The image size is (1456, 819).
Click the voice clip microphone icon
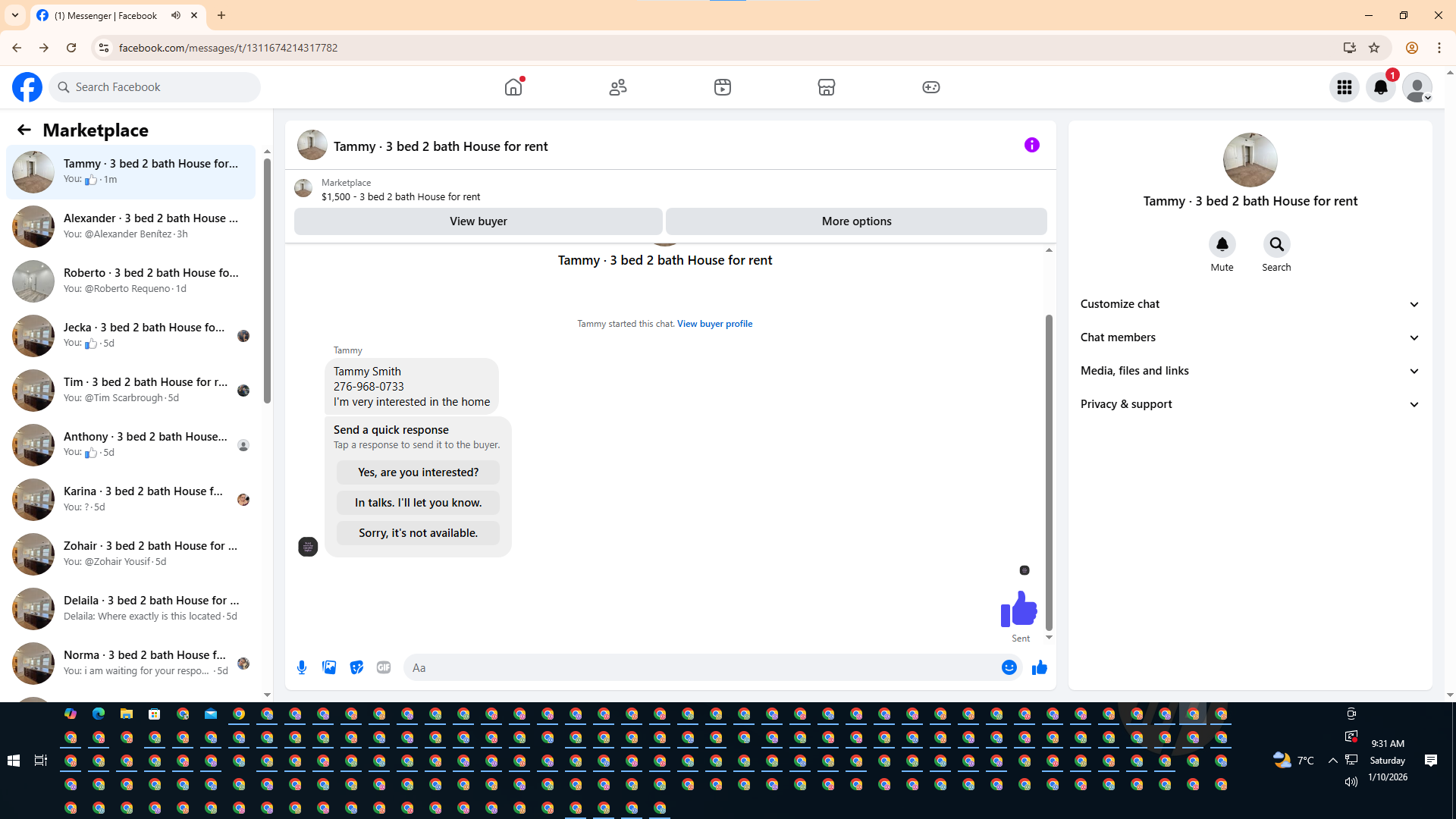[302, 667]
